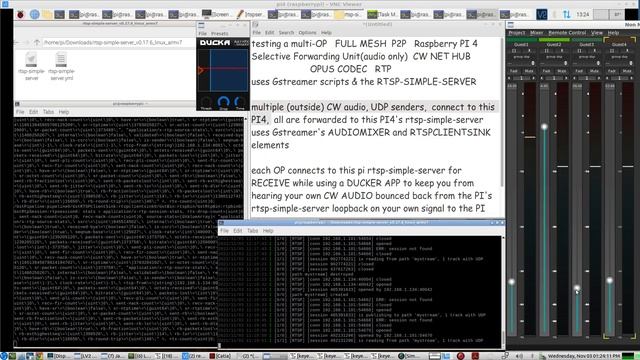The image size is (640, 360).
Task: Click the file manager path input field
Action: coord(118,42)
